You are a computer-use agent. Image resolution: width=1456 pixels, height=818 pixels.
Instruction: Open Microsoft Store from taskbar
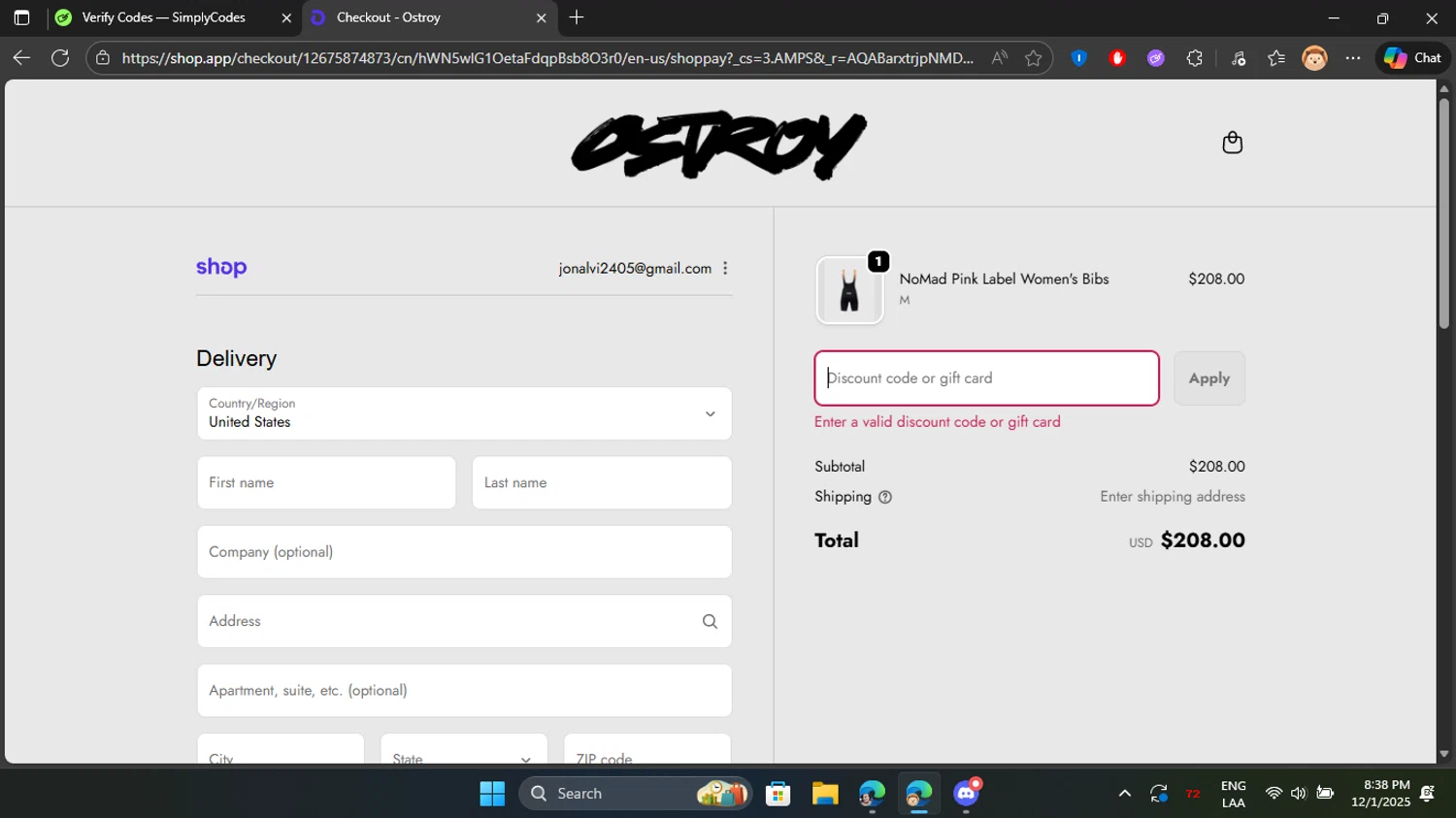tap(778, 794)
